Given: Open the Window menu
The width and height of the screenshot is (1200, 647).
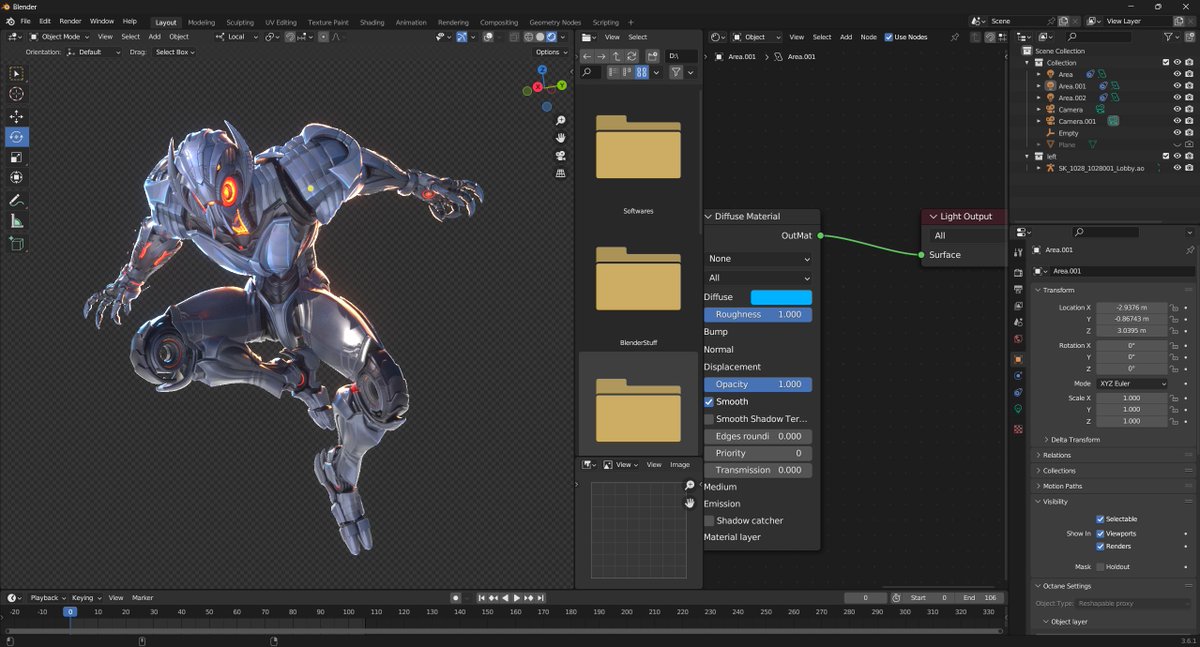Looking at the screenshot, I should 101,21.
